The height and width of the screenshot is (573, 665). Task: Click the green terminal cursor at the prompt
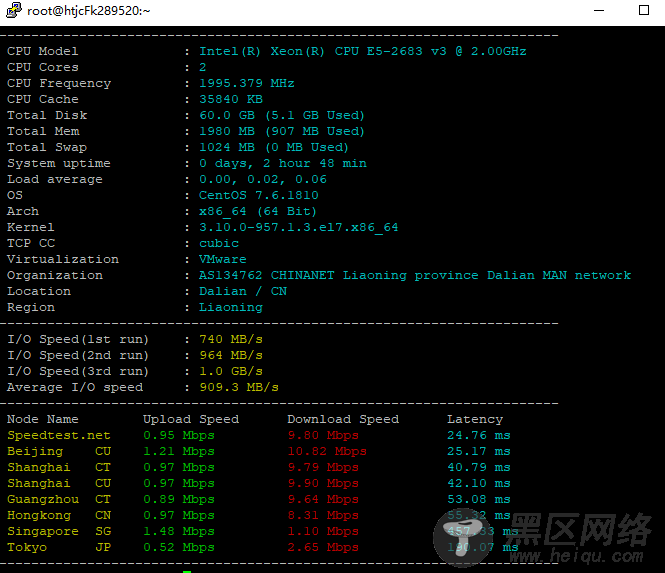point(187,572)
